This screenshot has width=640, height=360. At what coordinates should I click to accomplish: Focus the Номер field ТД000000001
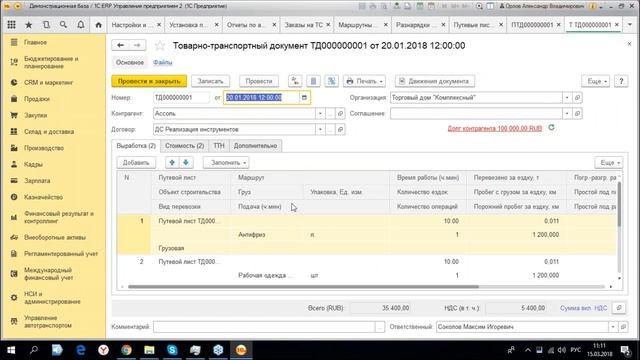[x=181, y=98]
